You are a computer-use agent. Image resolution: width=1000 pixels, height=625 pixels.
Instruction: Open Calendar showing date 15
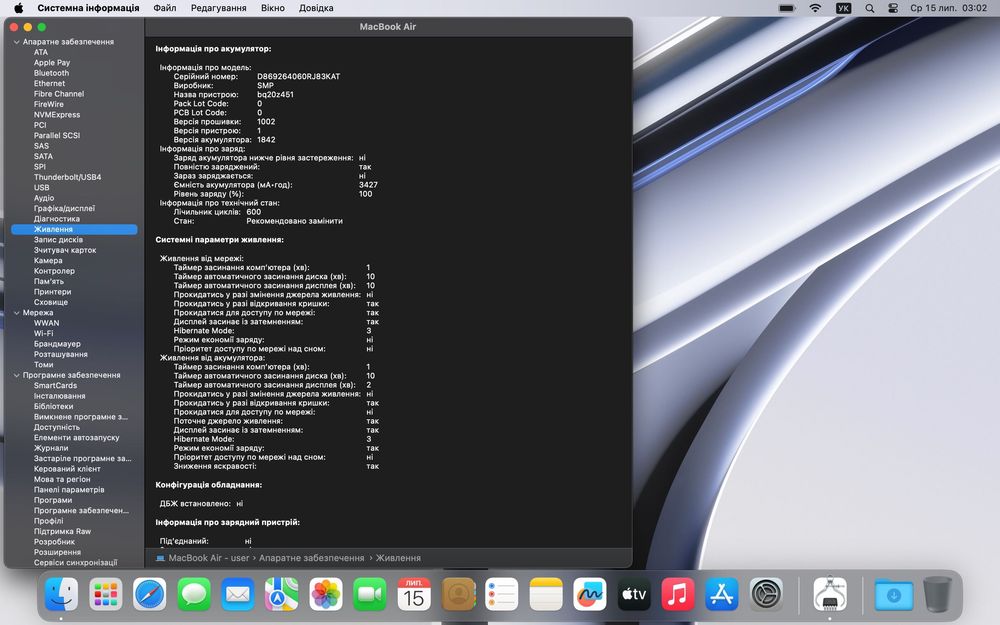pos(414,594)
